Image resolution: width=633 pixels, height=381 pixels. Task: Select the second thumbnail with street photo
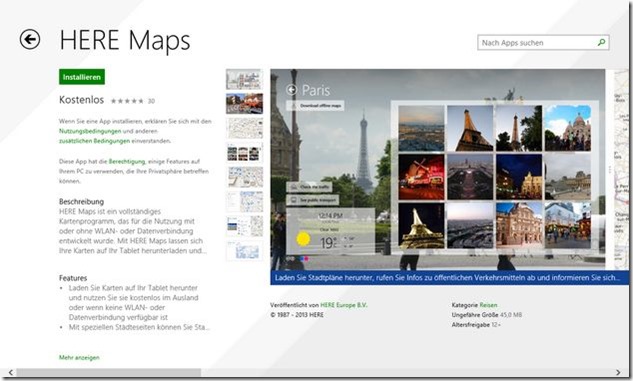coord(244,104)
